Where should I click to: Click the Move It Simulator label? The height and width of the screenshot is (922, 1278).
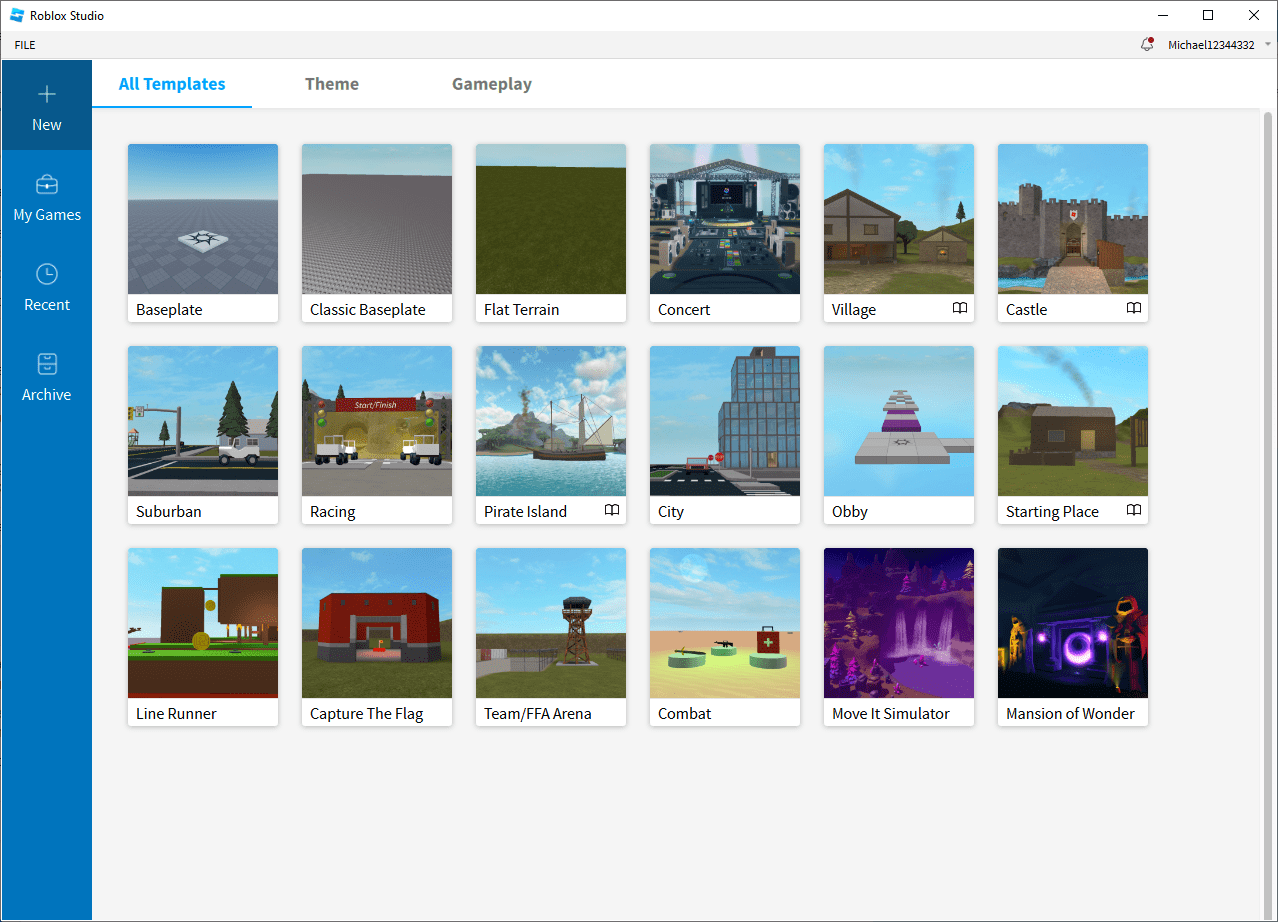(x=891, y=714)
